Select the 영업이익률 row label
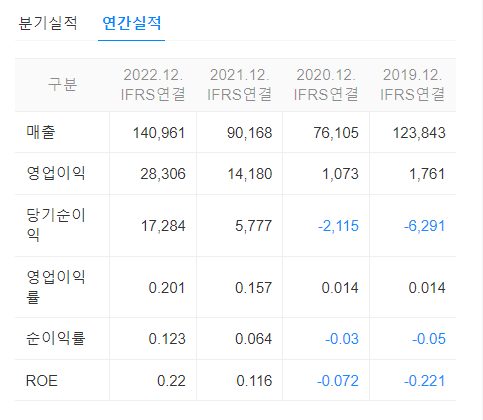 56,287
